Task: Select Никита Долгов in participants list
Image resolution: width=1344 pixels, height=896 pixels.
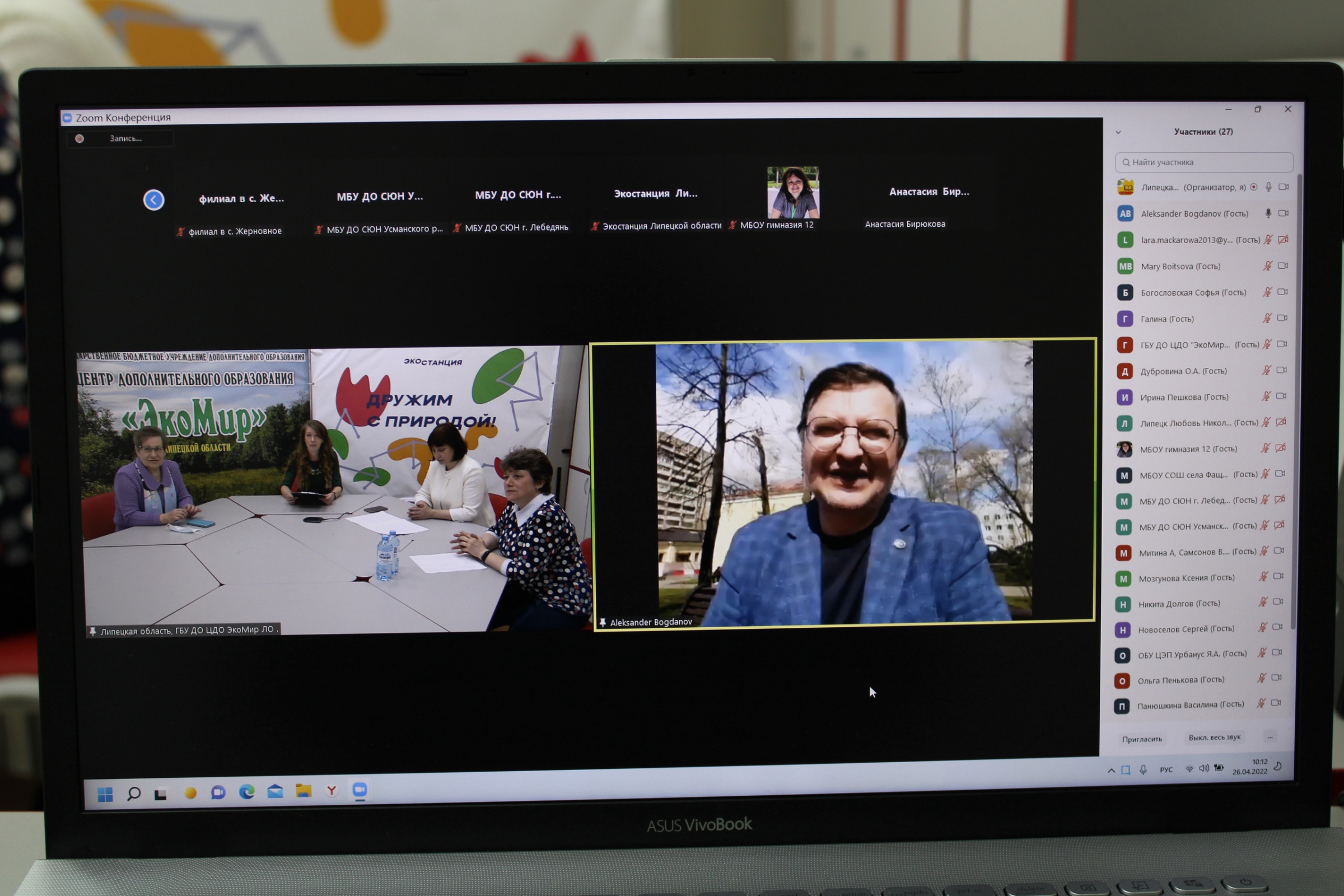Action: pyautogui.click(x=1179, y=604)
